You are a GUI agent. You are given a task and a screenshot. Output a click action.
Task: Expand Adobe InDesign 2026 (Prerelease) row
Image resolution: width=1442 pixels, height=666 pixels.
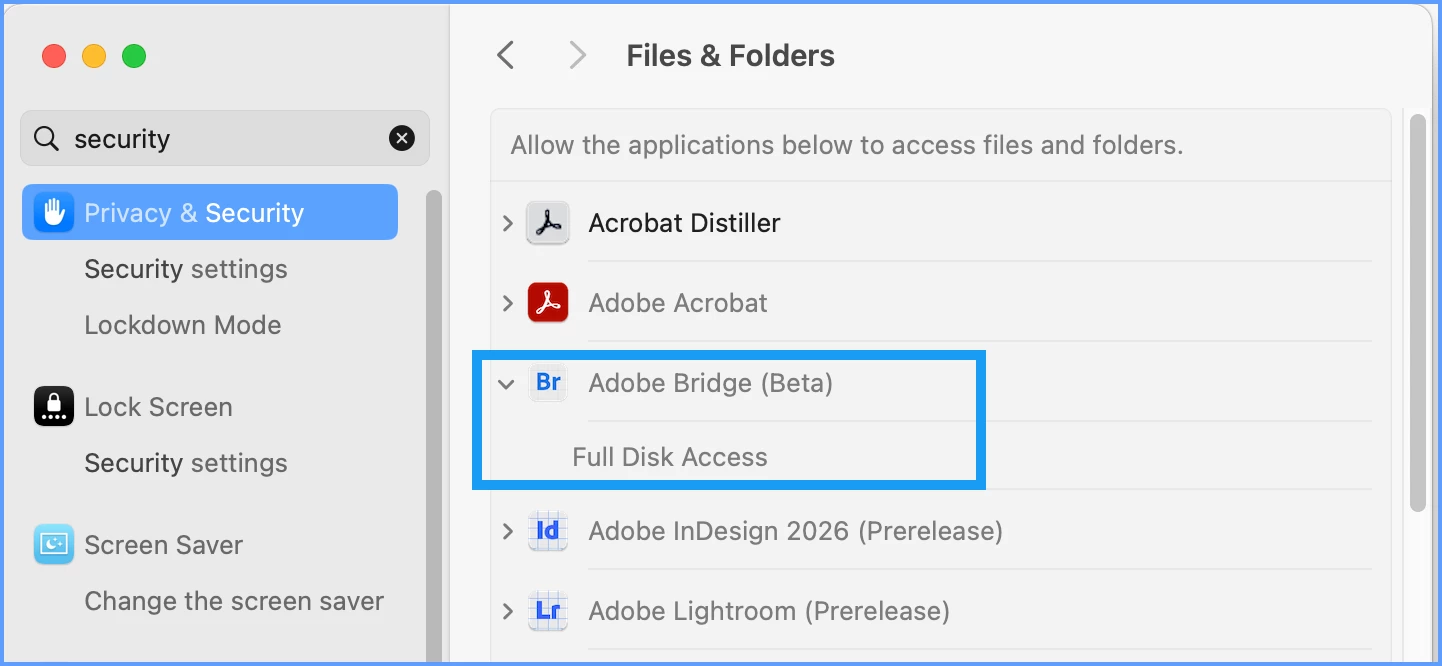coord(508,530)
